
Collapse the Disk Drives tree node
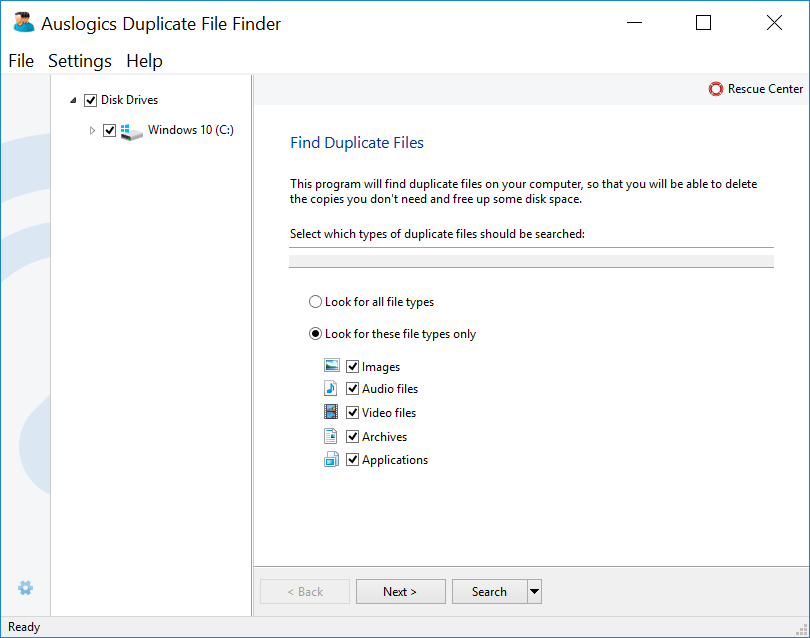(x=73, y=100)
